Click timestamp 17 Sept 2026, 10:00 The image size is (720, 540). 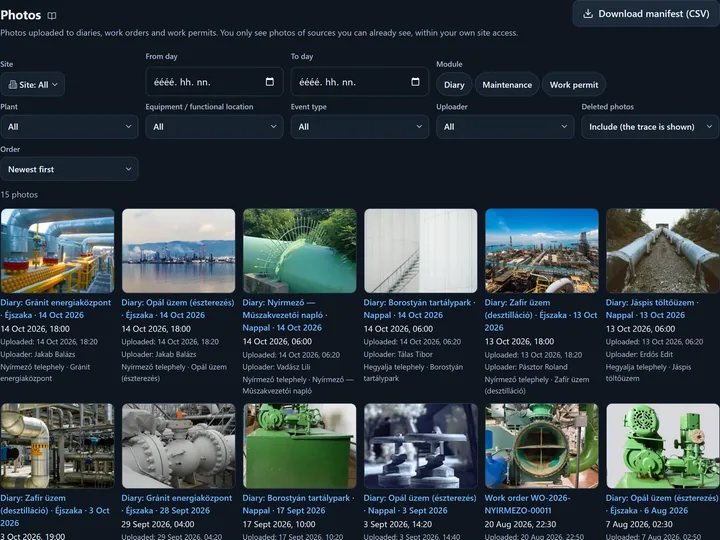click(x=279, y=524)
